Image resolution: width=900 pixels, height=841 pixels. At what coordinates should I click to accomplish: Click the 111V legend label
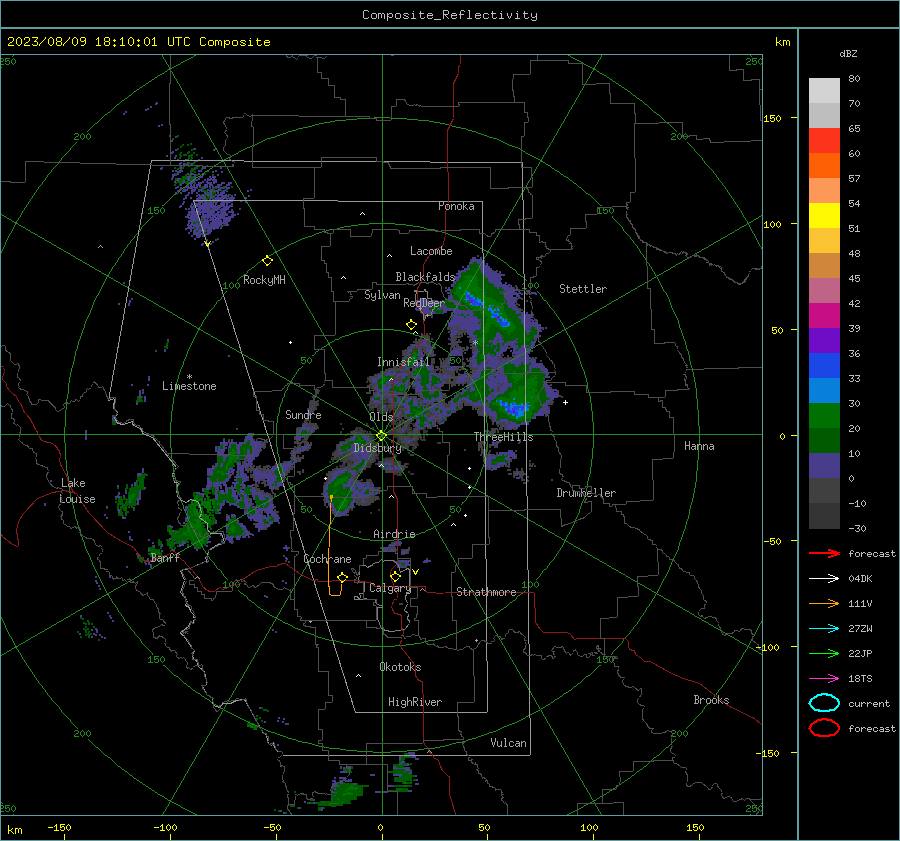click(860, 603)
